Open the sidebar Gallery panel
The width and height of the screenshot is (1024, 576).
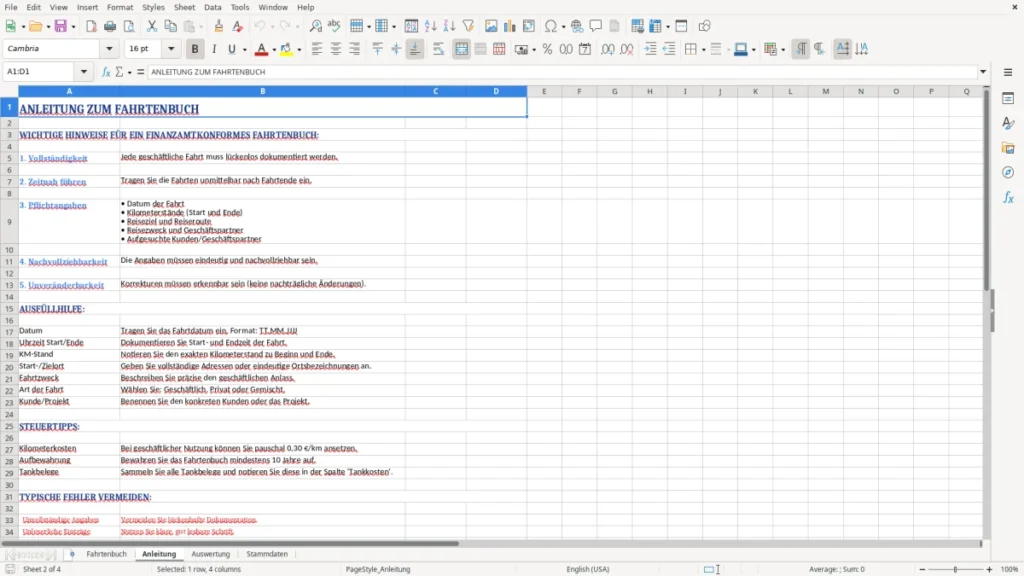click(1008, 148)
